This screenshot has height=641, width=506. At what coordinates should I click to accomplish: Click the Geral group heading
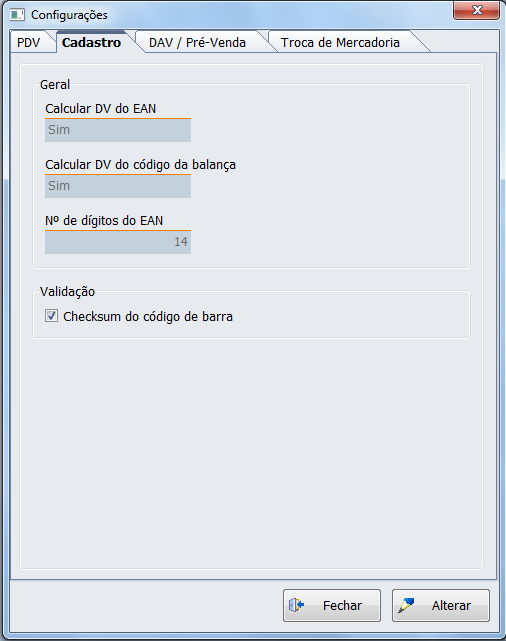[55, 85]
